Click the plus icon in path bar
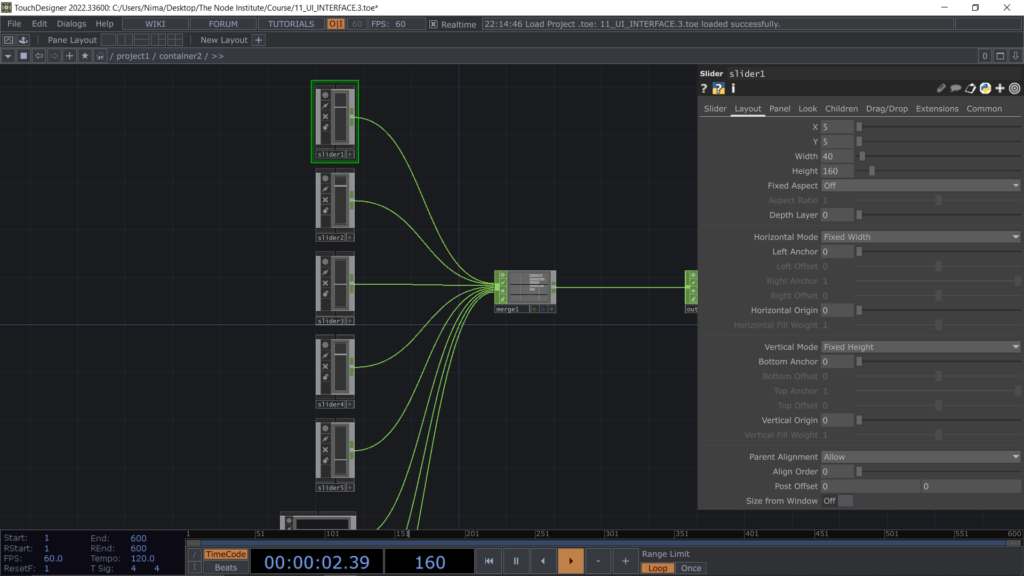The width and height of the screenshot is (1024, 576). [x=69, y=56]
